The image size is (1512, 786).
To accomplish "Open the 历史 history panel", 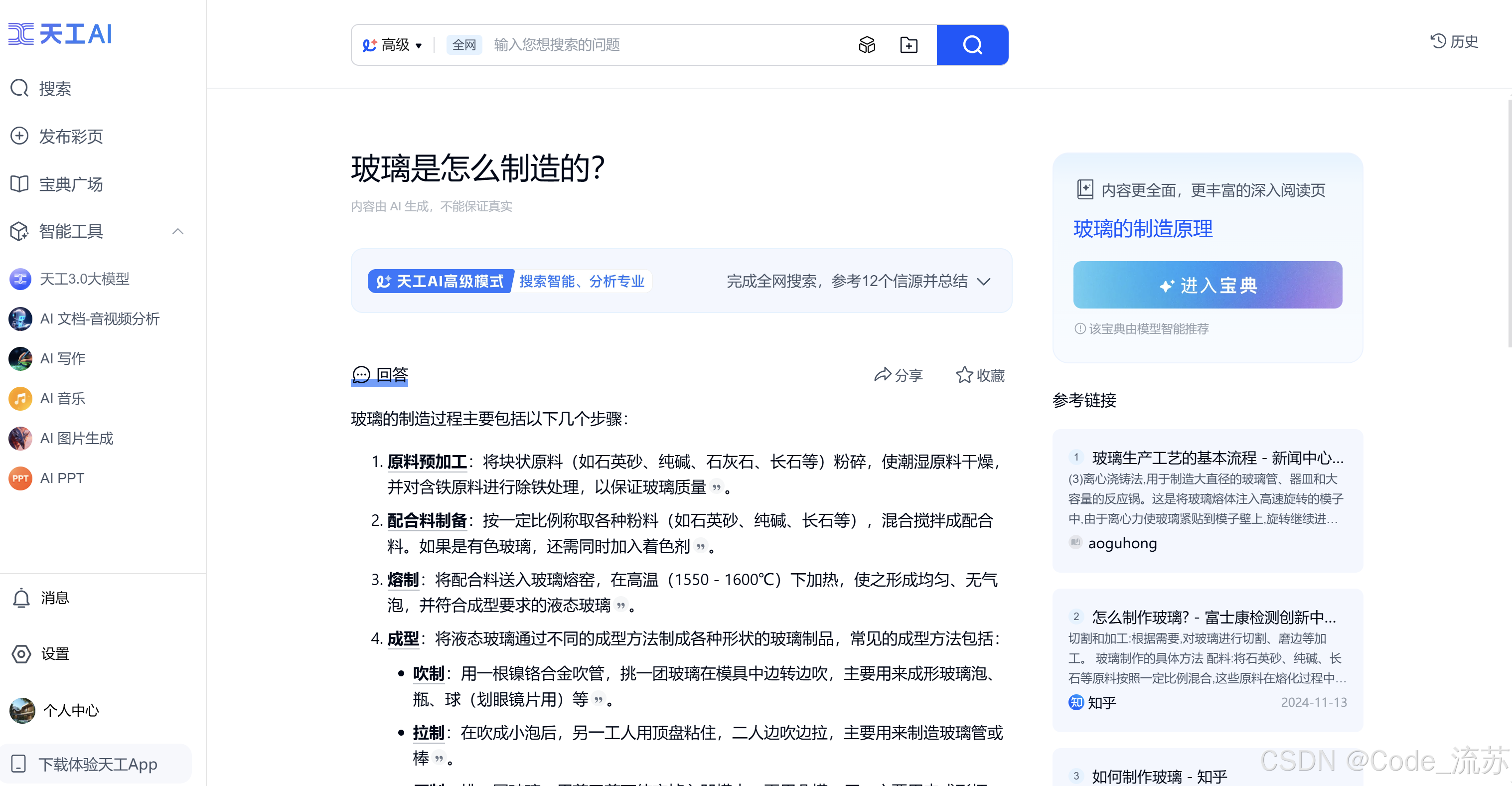I will [1455, 41].
